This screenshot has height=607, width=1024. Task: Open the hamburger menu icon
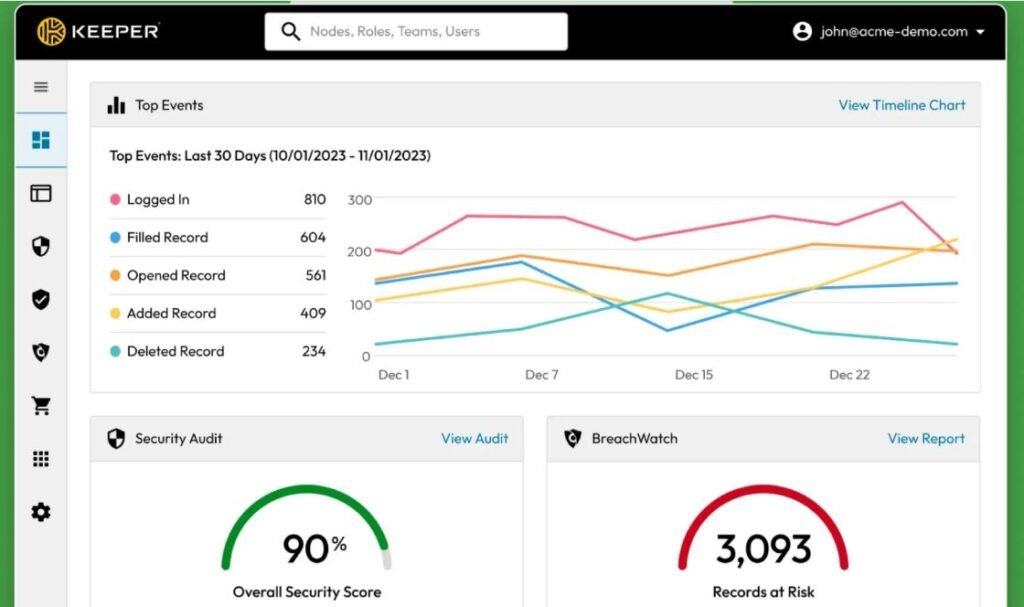(40, 87)
